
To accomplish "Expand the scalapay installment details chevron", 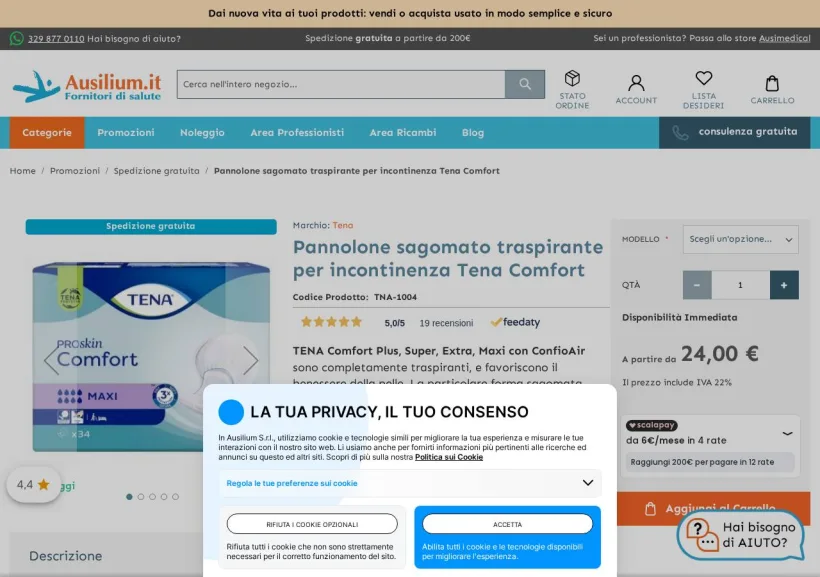I will 787,434.
